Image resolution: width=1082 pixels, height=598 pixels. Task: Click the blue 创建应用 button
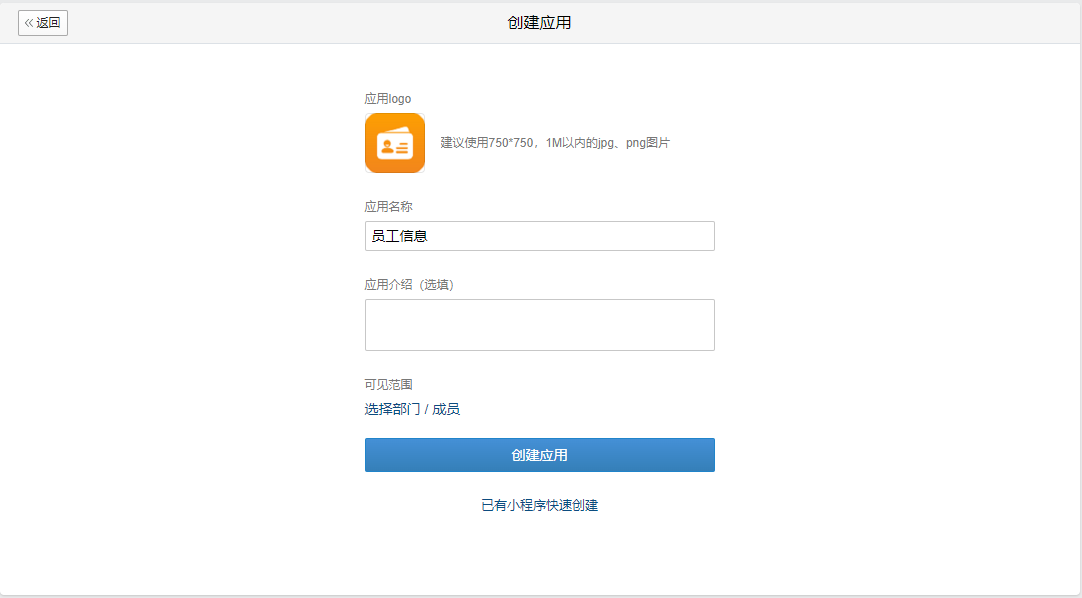[x=539, y=455]
